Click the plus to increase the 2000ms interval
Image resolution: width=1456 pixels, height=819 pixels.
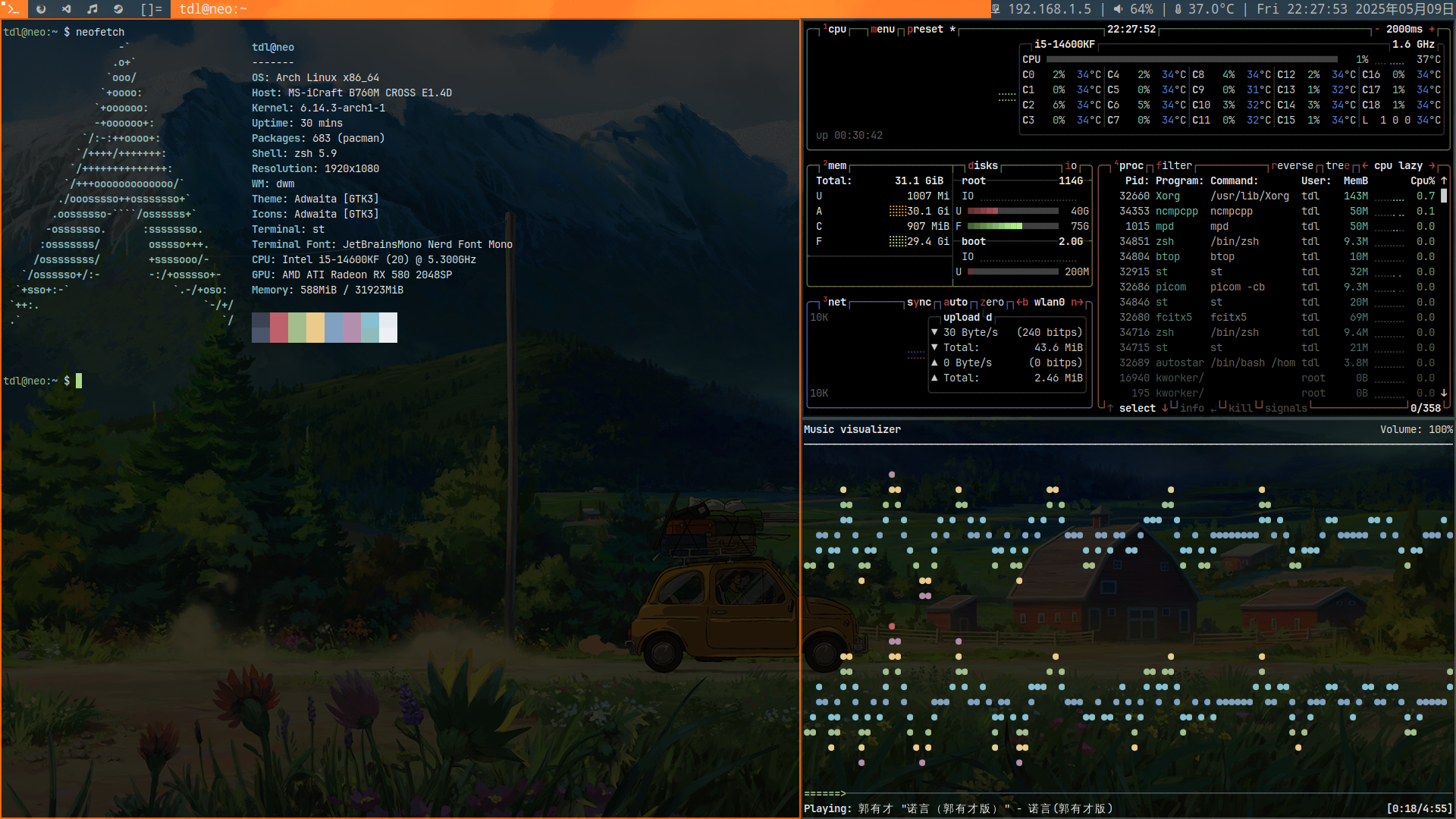[1432, 30]
